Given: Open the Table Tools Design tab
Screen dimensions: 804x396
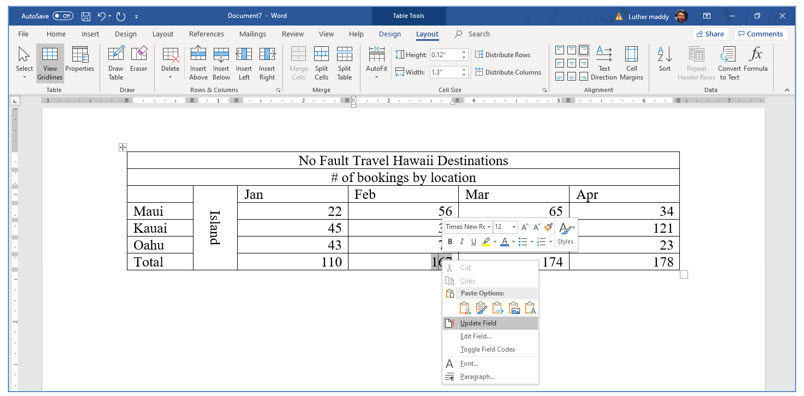Looking at the screenshot, I should point(390,34).
